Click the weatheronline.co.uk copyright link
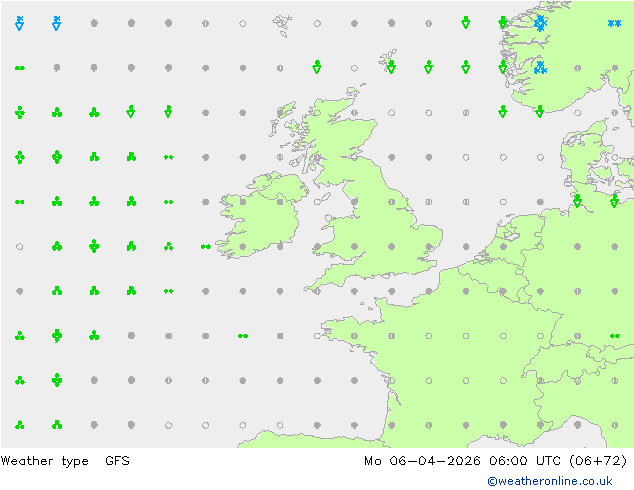634x490 pixels. 550,481
